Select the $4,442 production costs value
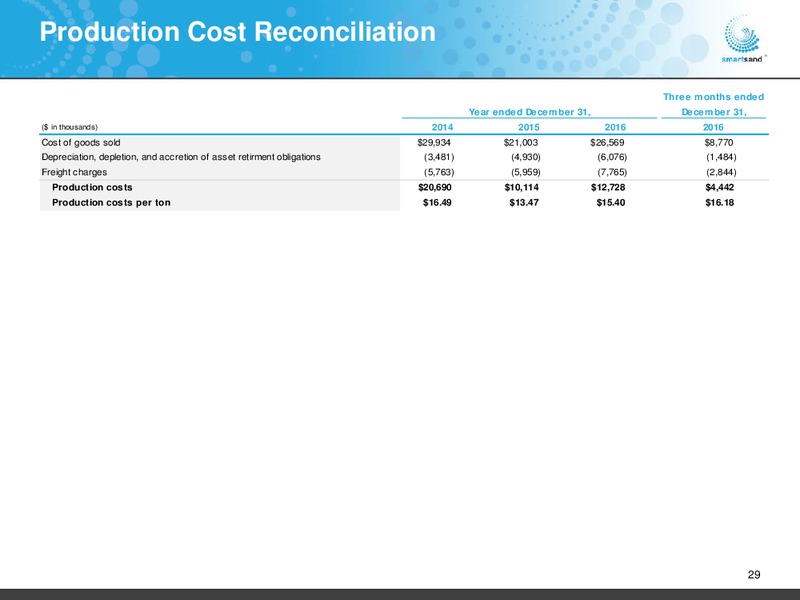The width and height of the screenshot is (800, 600). click(x=719, y=187)
